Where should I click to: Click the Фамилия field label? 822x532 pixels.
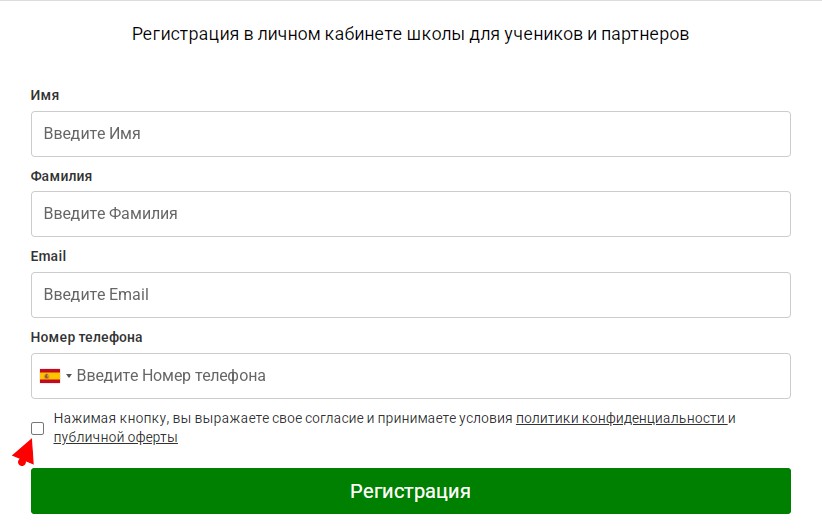coord(61,176)
